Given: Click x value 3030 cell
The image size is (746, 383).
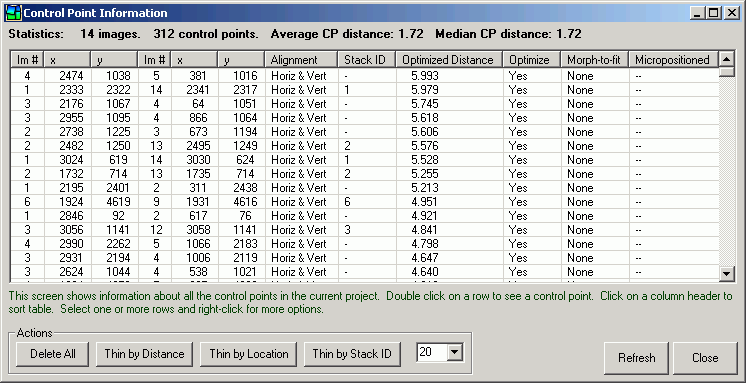Looking at the screenshot, I should [x=198, y=160].
